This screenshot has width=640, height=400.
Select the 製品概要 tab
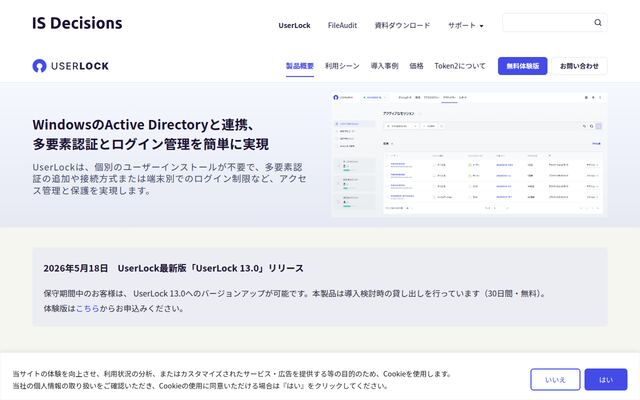tap(300, 66)
